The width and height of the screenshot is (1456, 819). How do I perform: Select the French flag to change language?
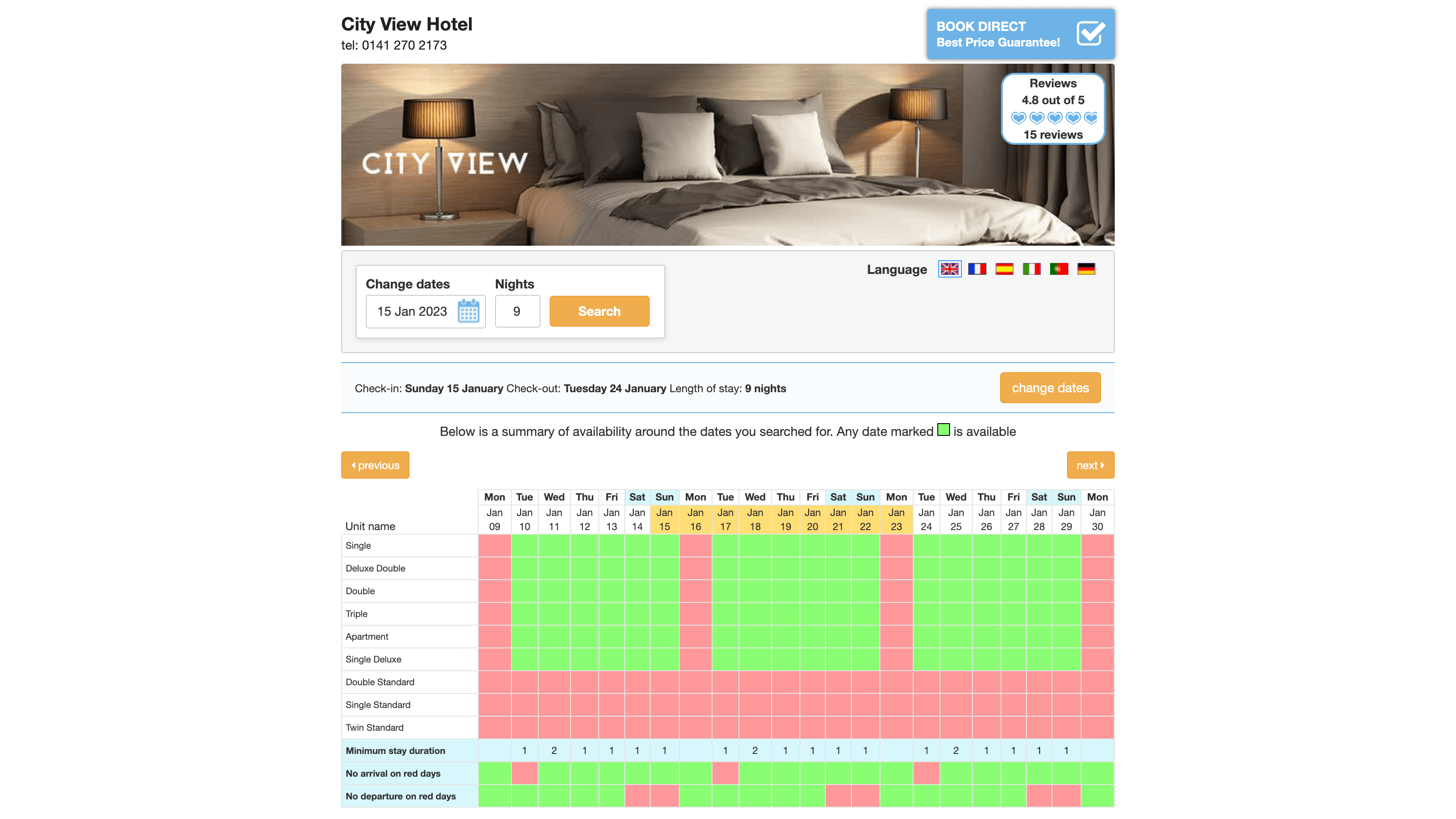click(977, 269)
